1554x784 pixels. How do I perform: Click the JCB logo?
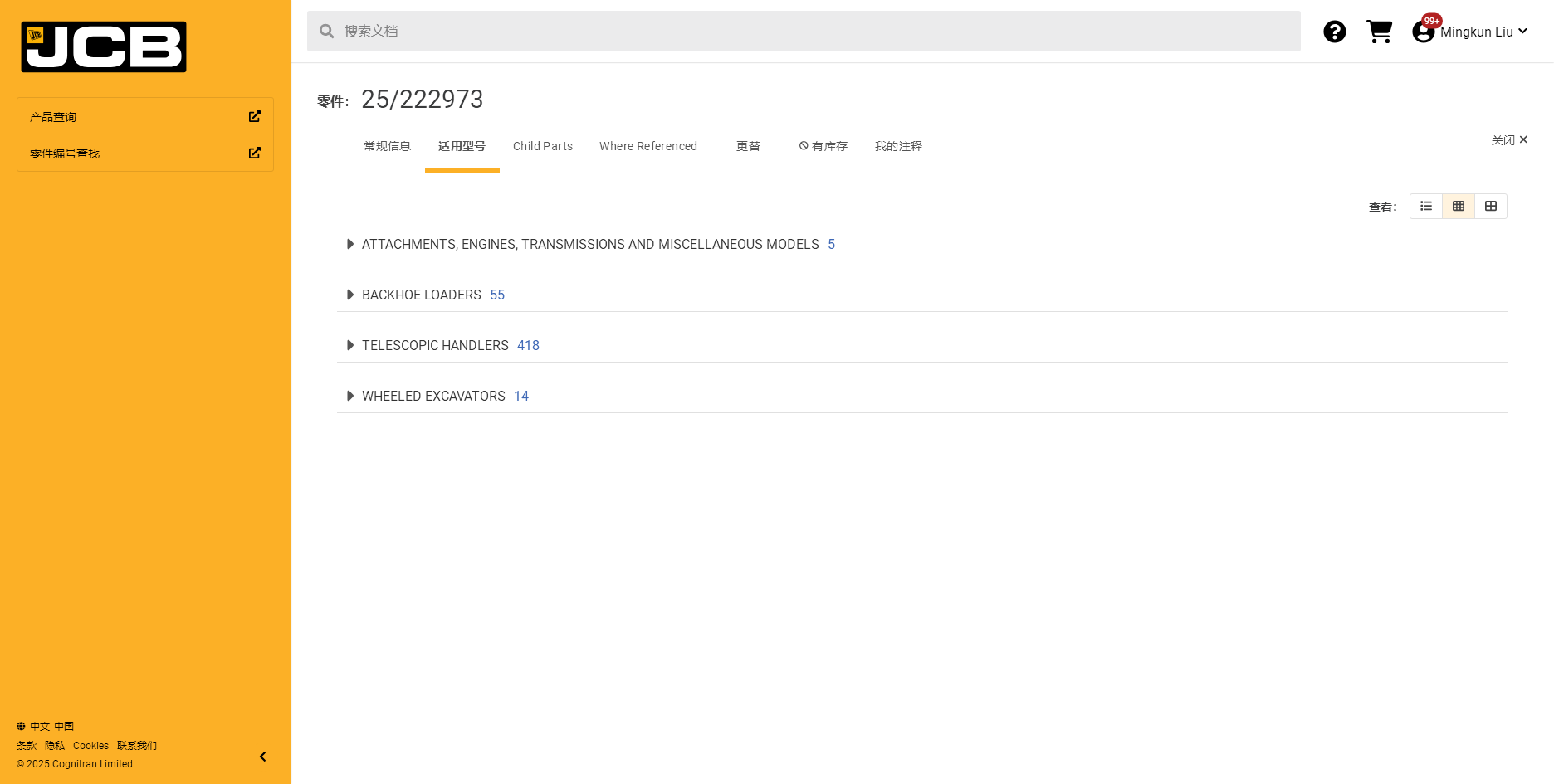(104, 47)
